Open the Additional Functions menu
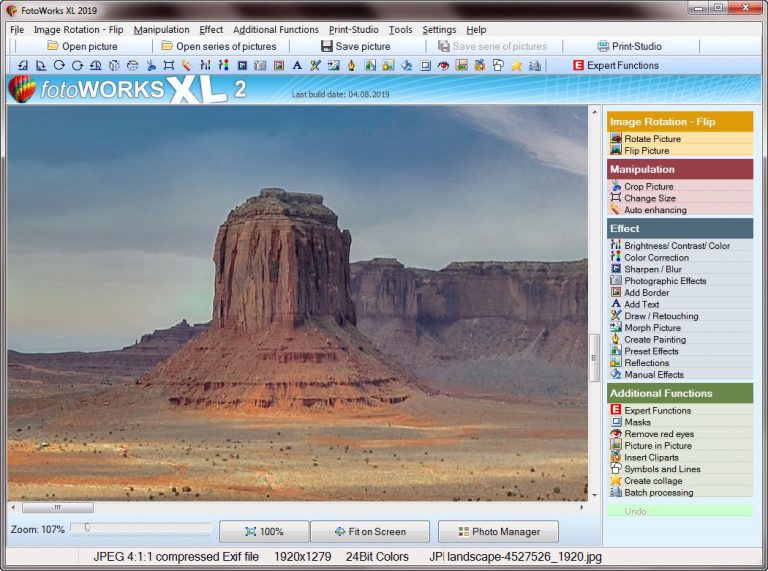The image size is (768, 571). pos(276,30)
